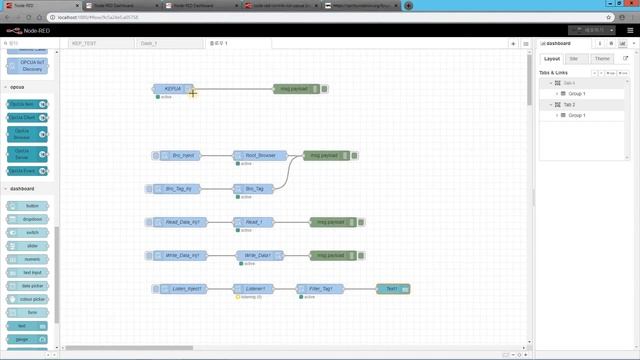The width and height of the screenshot is (640, 360).
Task: Add a new dashboard link button
Action: click(x=623, y=73)
